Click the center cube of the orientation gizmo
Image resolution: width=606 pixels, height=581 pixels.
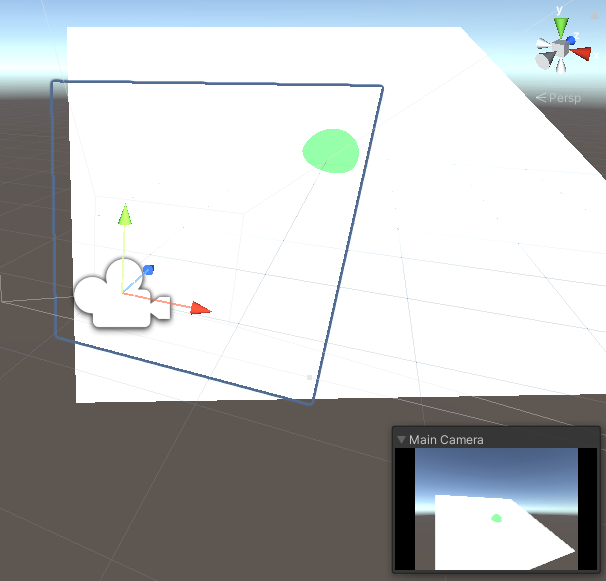560,49
